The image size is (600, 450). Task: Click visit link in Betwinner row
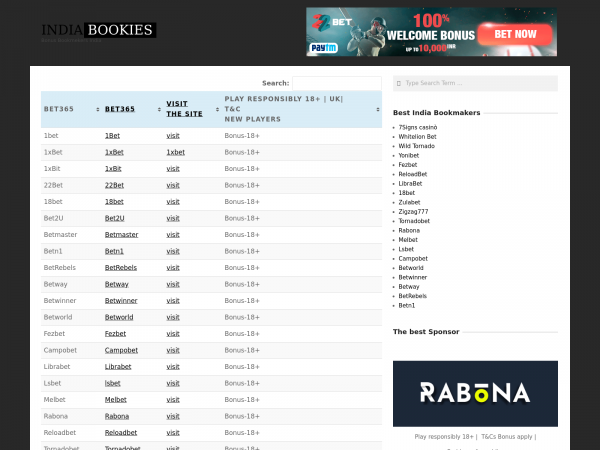(173, 300)
